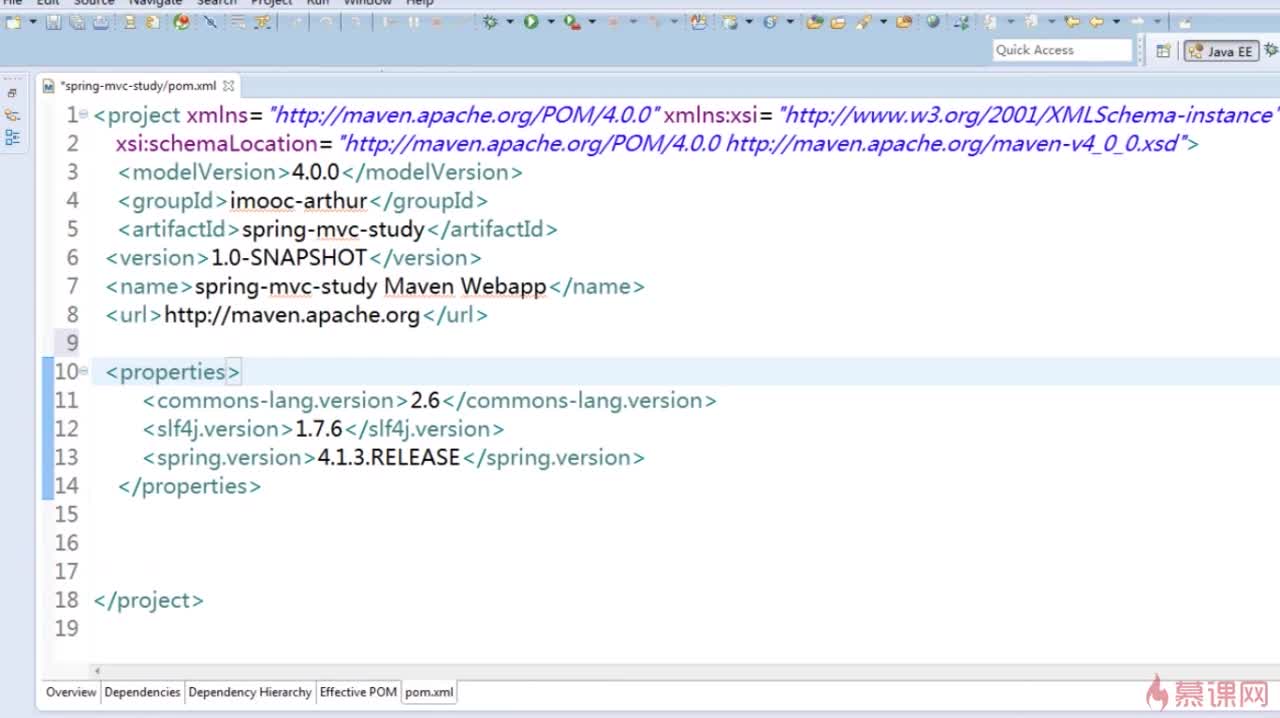The height and width of the screenshot is (718, 1280).
Task: Click the Open Type folder icon
Action: point(814,21)
